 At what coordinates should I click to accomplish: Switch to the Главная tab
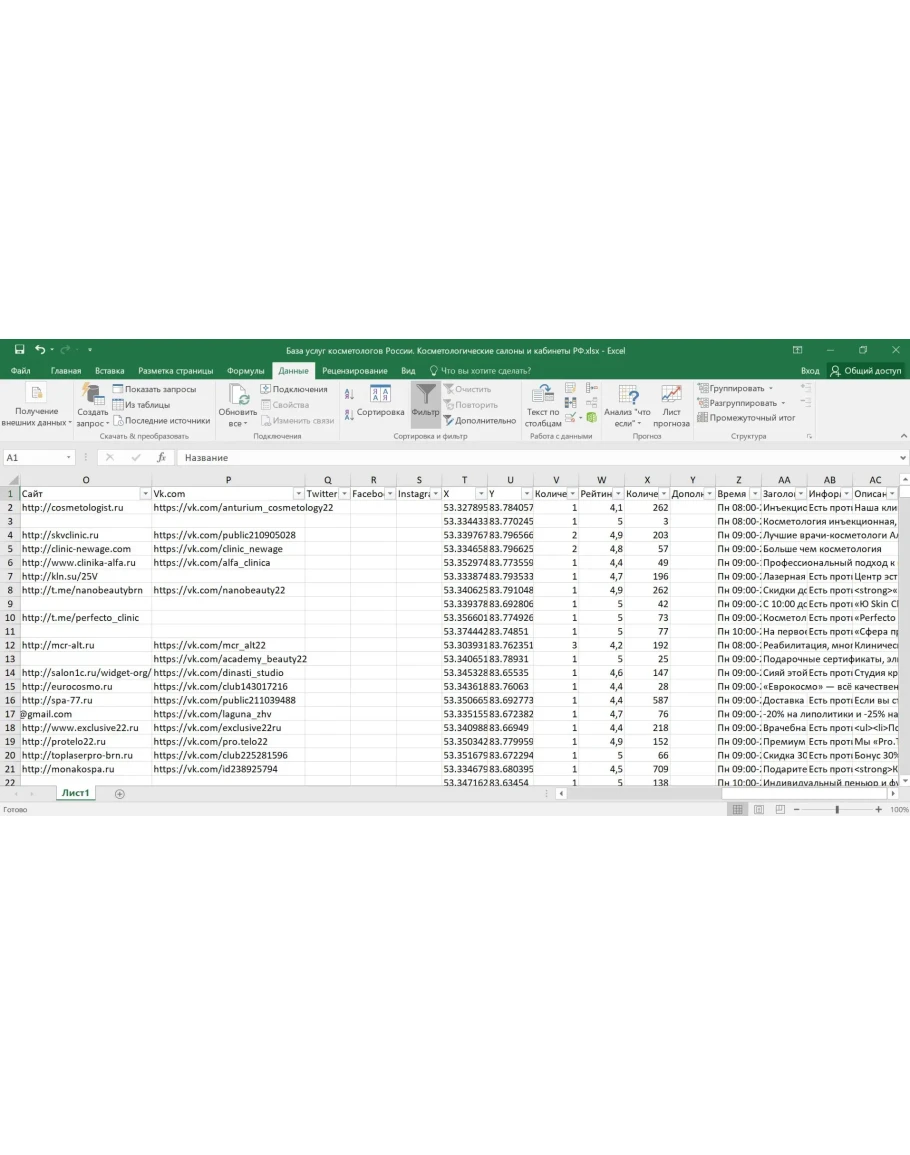[66, 371]
